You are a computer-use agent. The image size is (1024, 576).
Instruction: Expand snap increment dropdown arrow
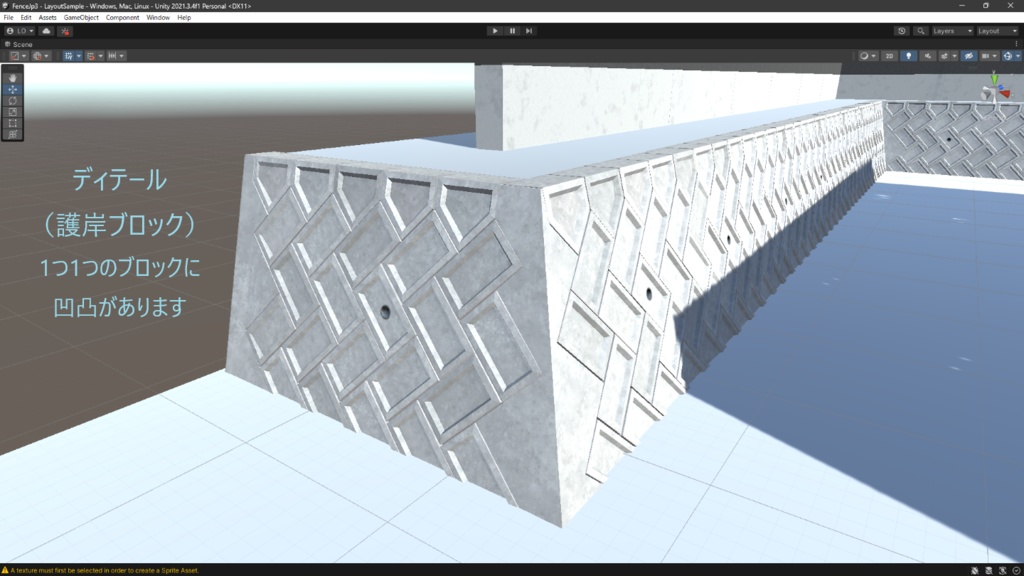[121, 56]
